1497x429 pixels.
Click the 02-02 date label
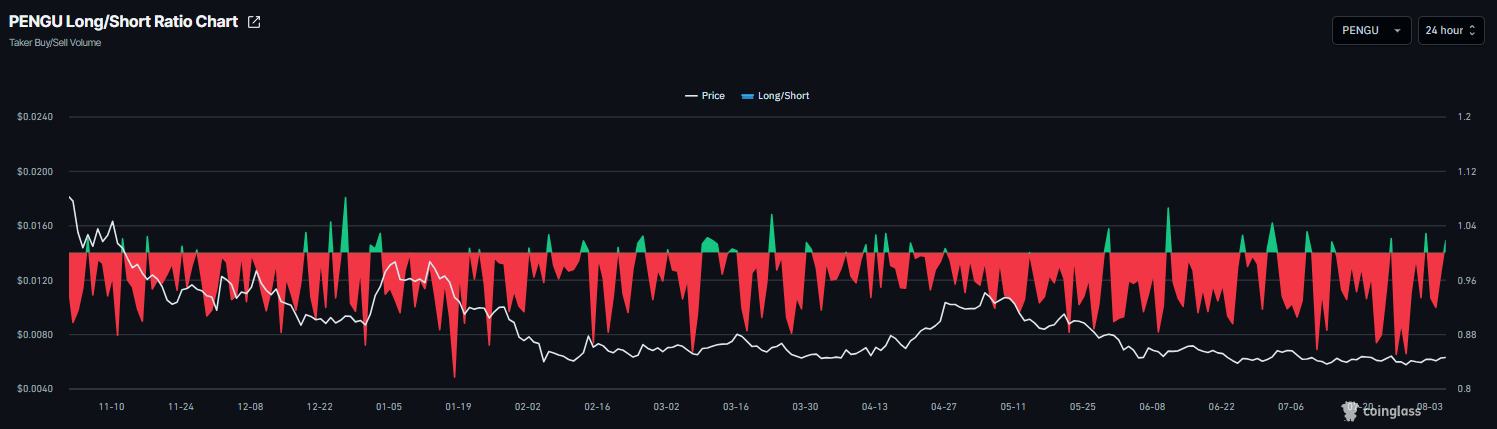pyautogui.click(x=528, y=407)
